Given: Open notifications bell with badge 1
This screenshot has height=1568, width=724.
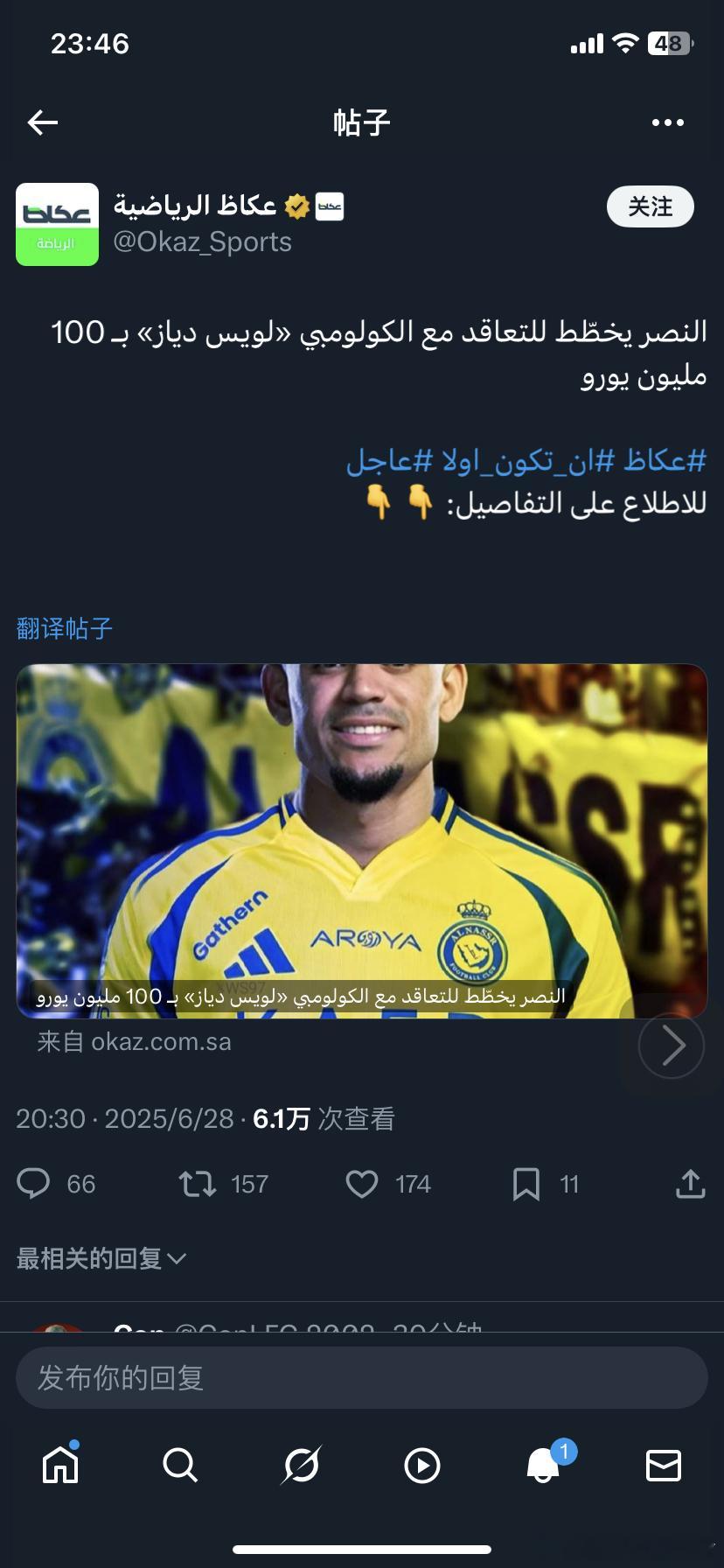Looking at the screenshot, I should click(543, 1465).
